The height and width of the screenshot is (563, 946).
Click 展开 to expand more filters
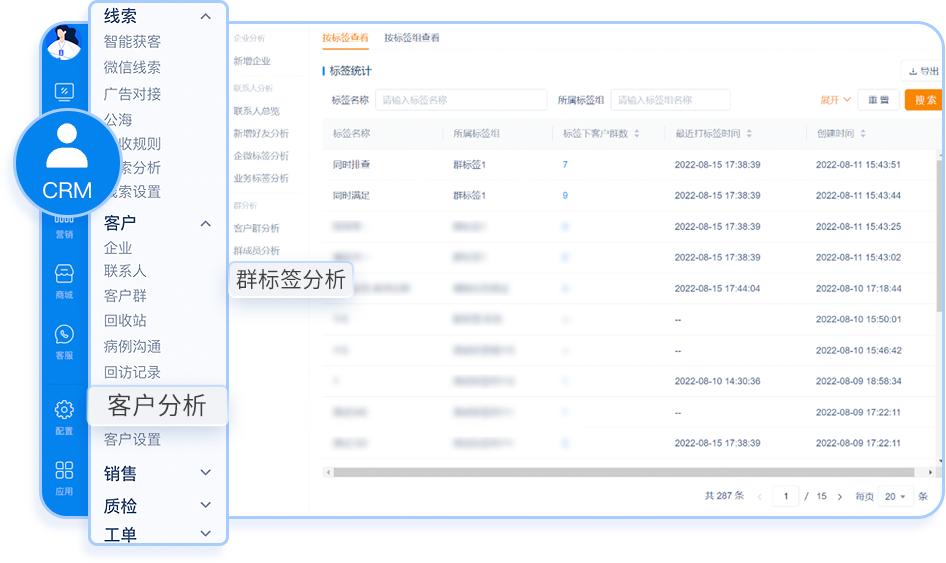pyautogui.click(x=835, y=100)
